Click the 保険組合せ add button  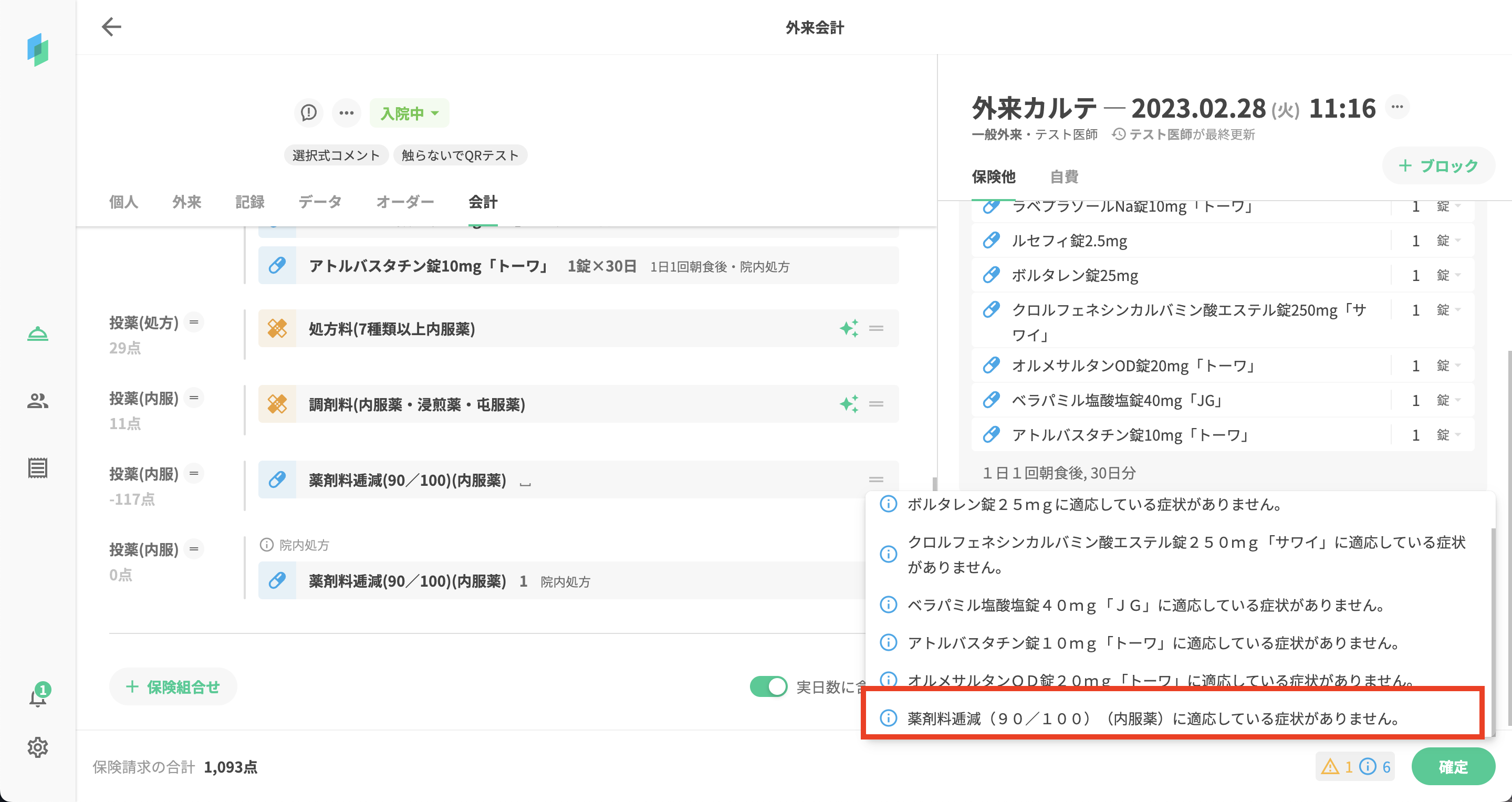click(173, 686)
